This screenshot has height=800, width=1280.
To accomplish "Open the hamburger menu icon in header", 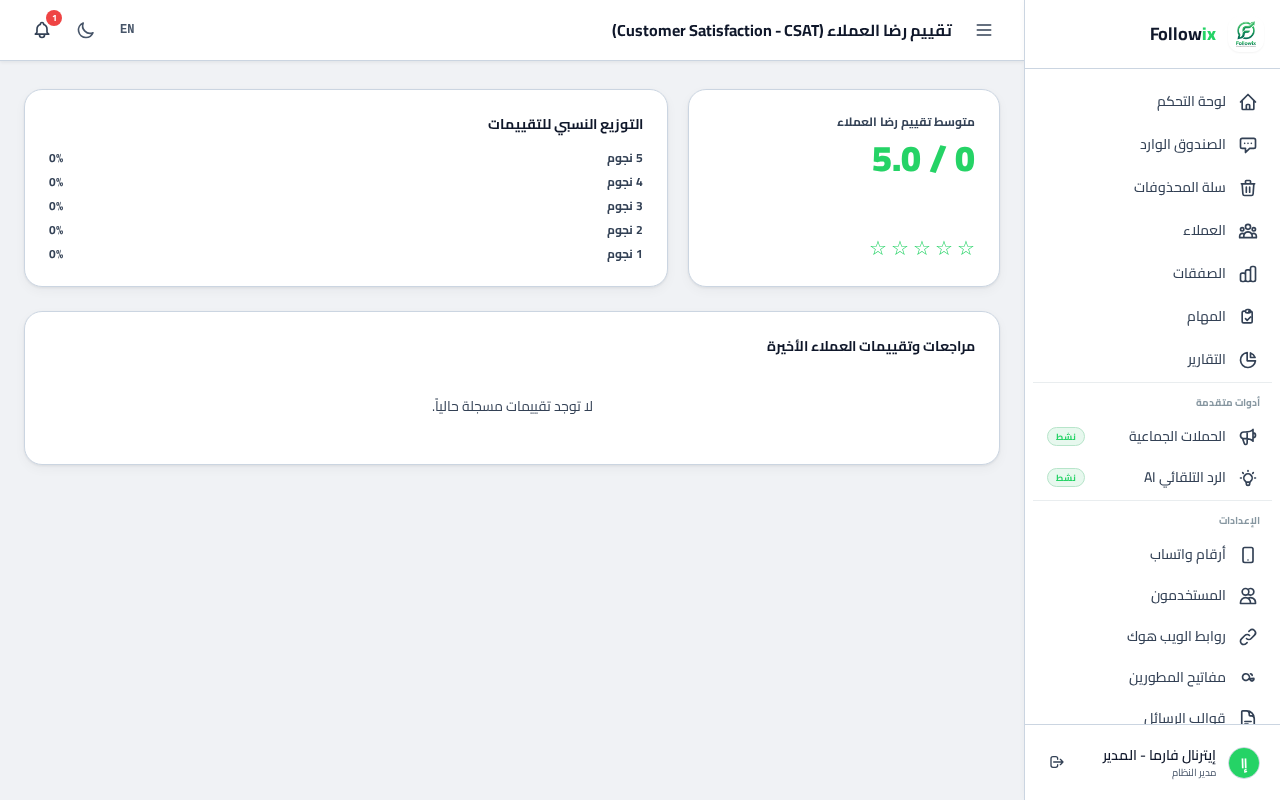I will click(984, 30).
